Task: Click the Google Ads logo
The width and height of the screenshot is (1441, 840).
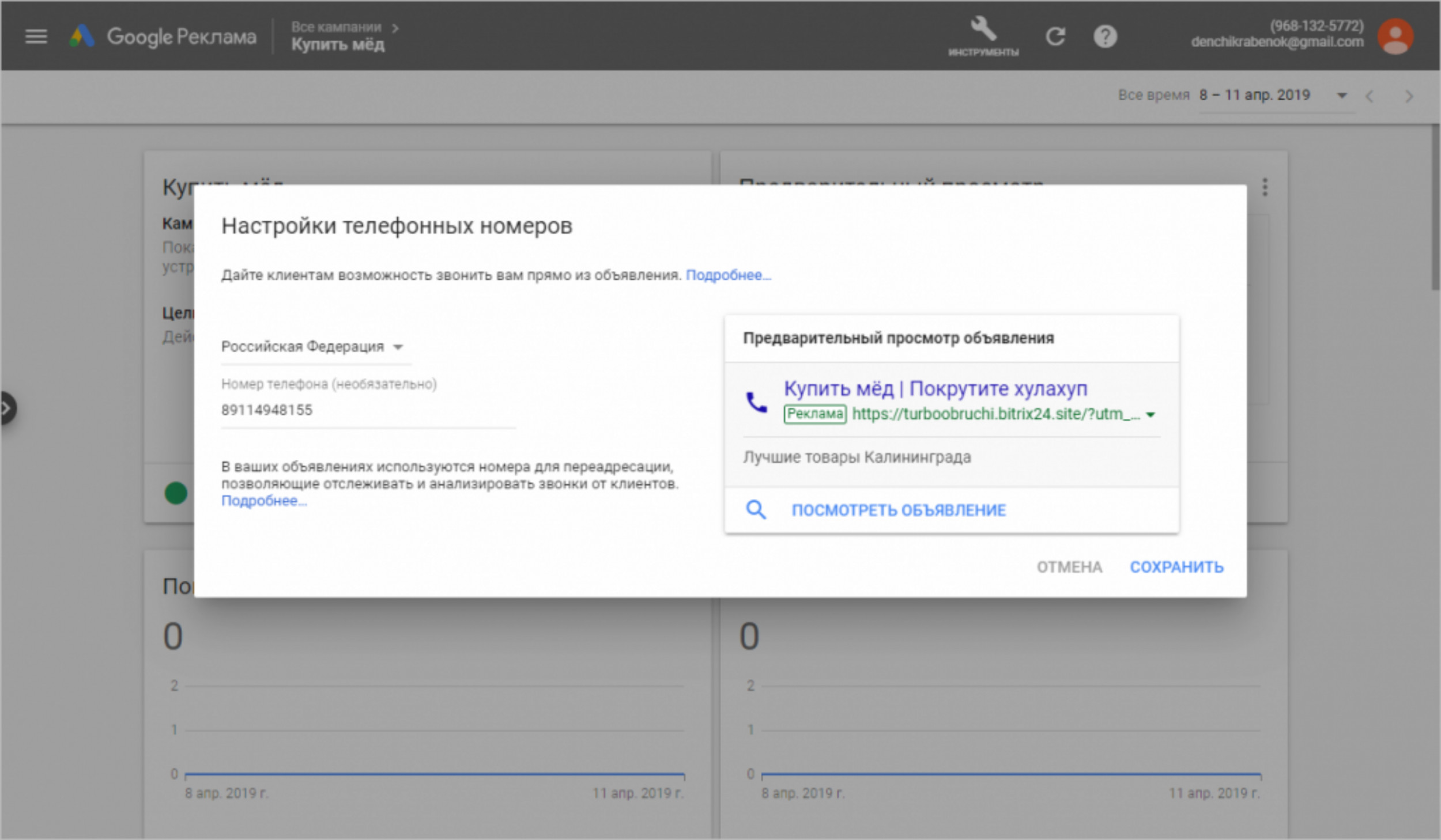Action: [x=82, y=36]
